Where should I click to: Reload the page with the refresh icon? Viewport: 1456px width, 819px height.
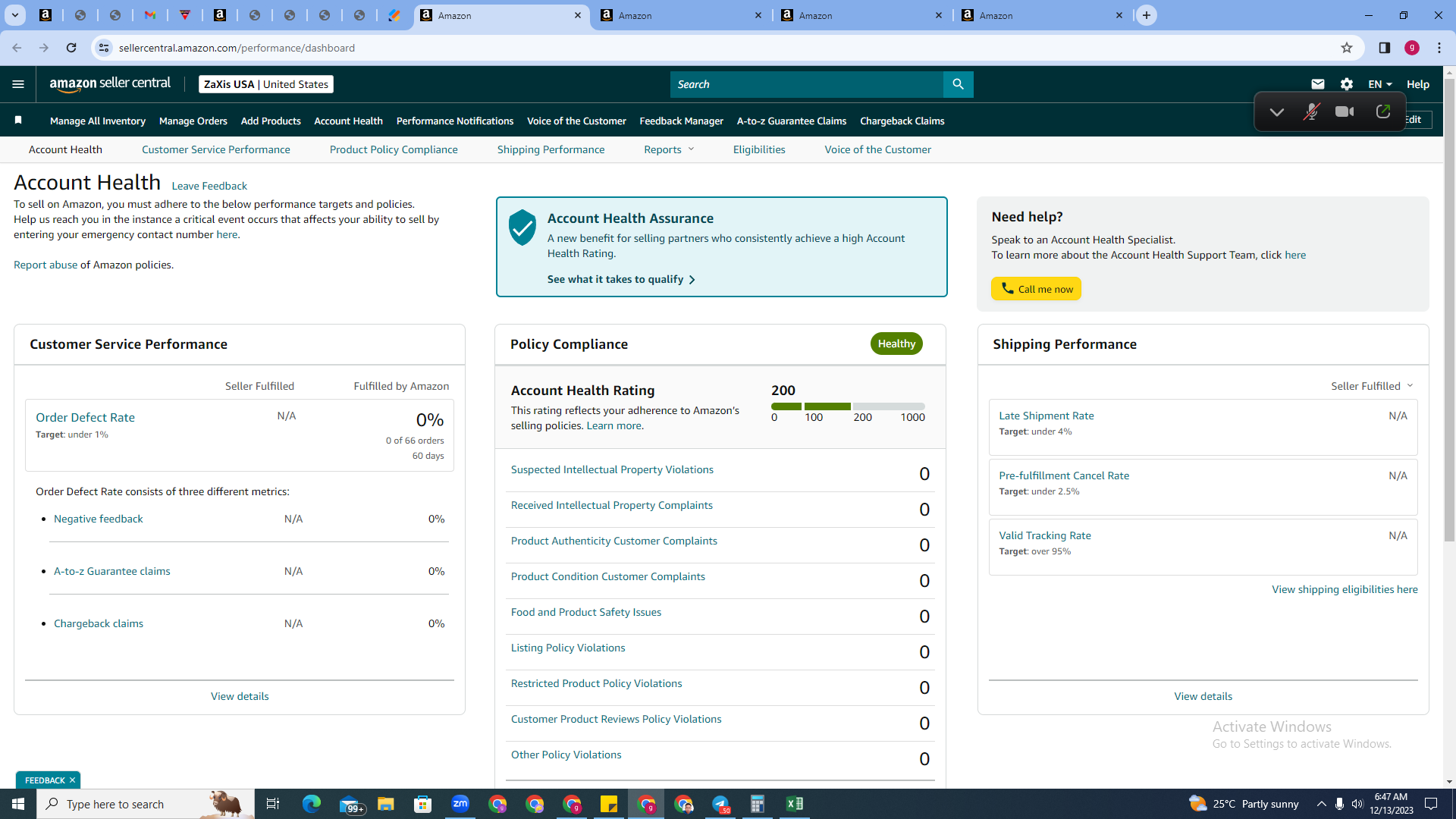[x=71, y=48]
